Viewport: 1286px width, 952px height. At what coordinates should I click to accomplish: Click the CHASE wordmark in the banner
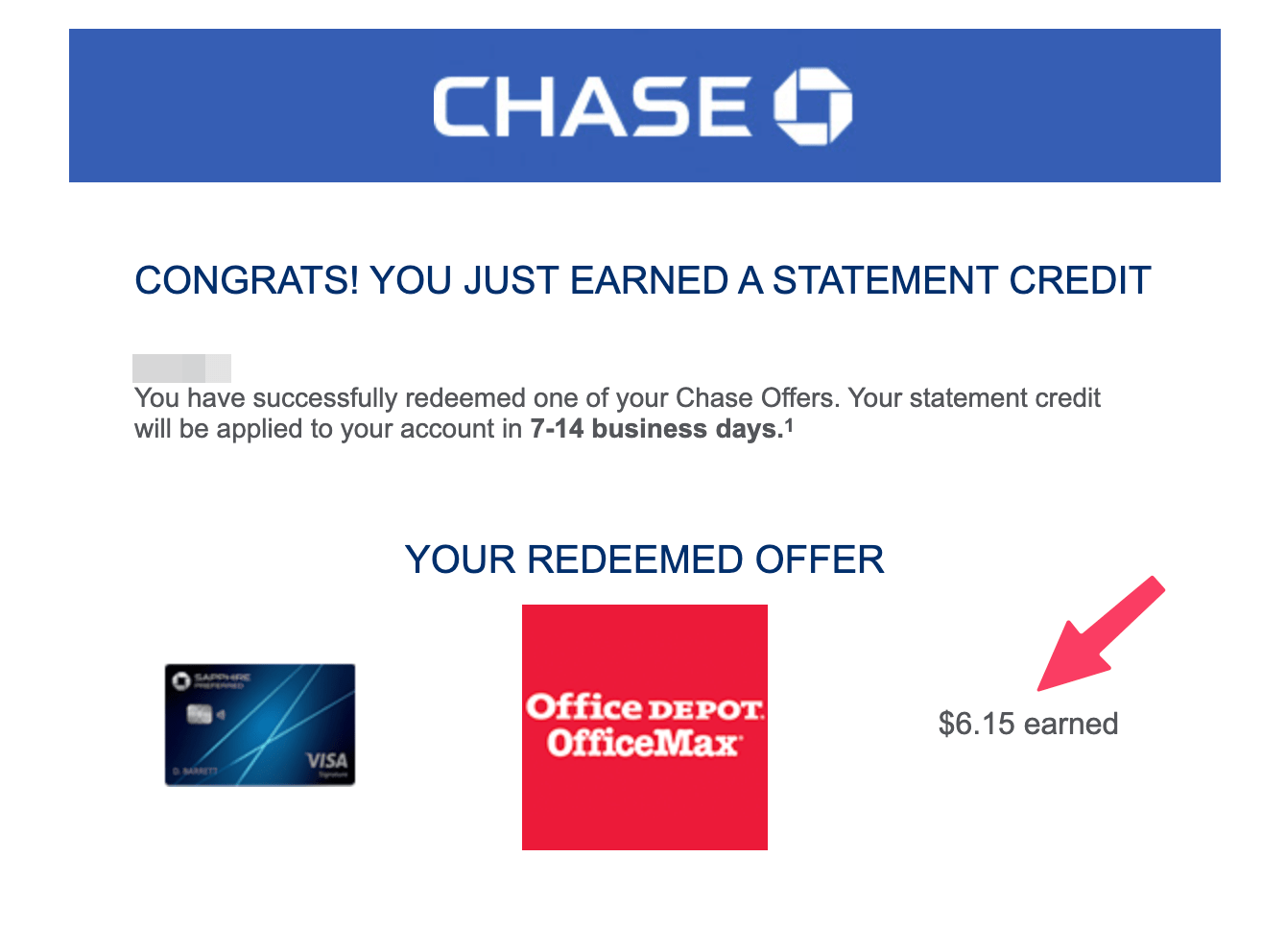591,107
